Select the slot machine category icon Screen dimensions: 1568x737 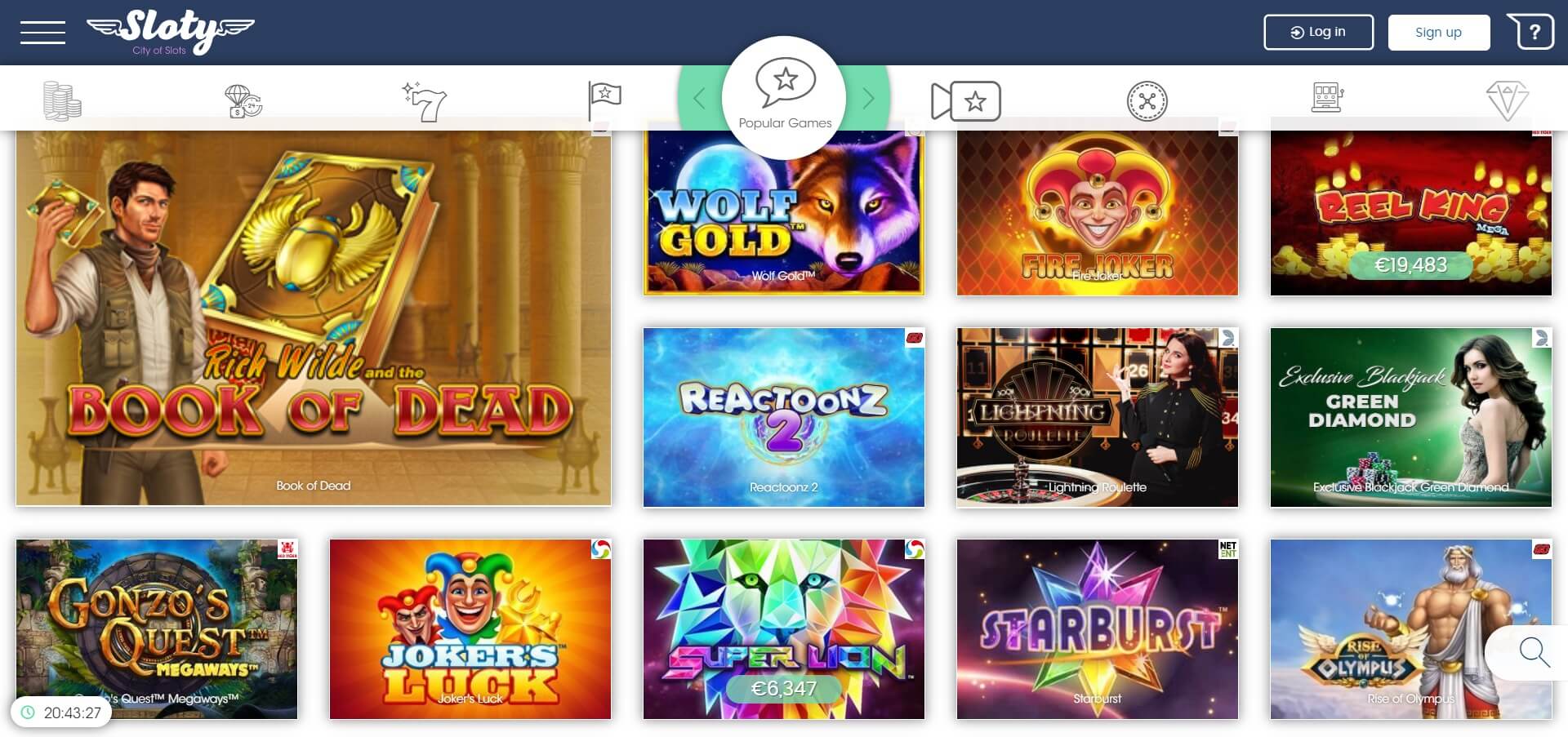(x=1327, y=98)
